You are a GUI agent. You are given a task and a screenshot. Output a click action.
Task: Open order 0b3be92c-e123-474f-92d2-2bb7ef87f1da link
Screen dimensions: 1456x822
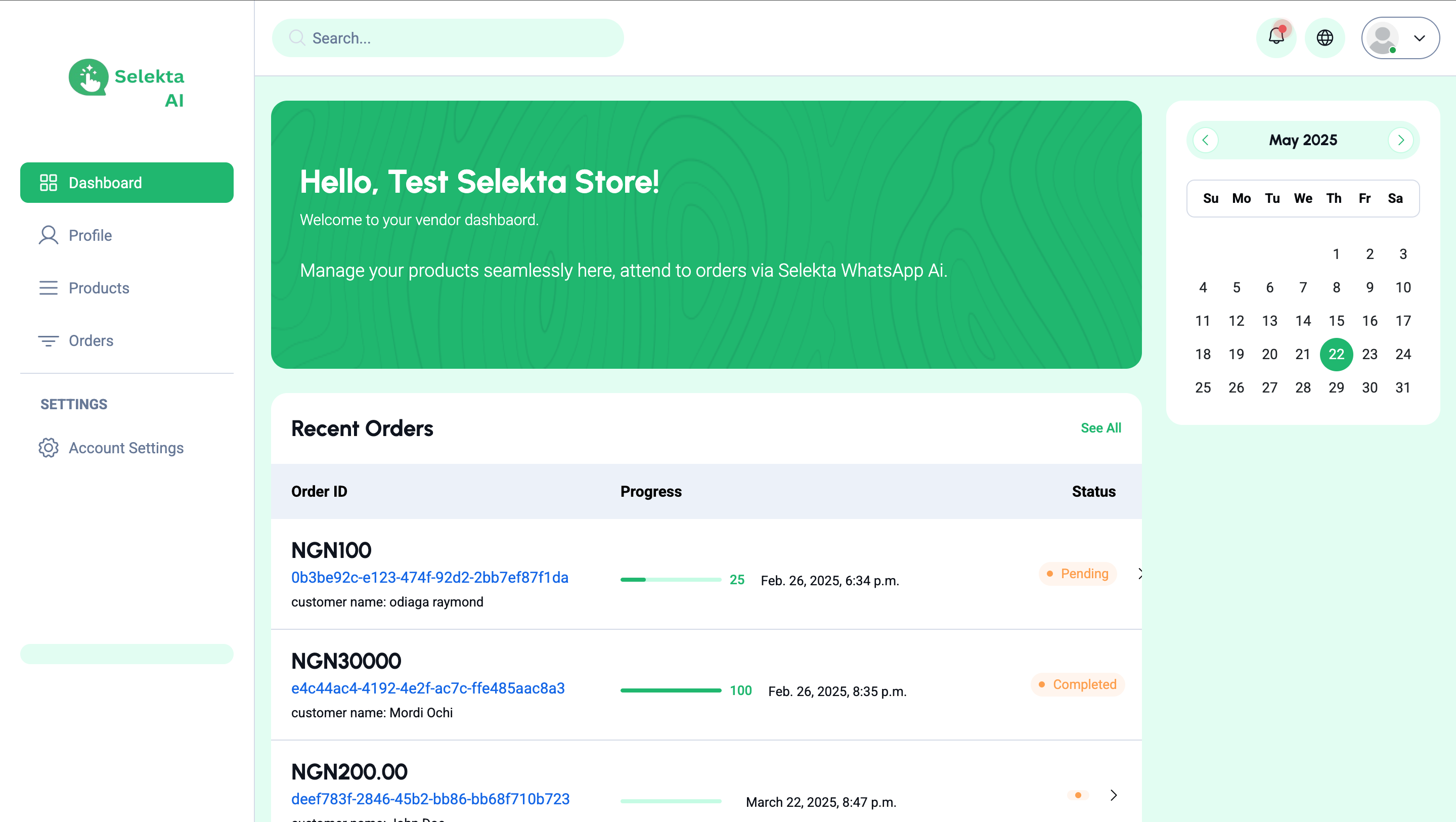(x=429, y=577)
